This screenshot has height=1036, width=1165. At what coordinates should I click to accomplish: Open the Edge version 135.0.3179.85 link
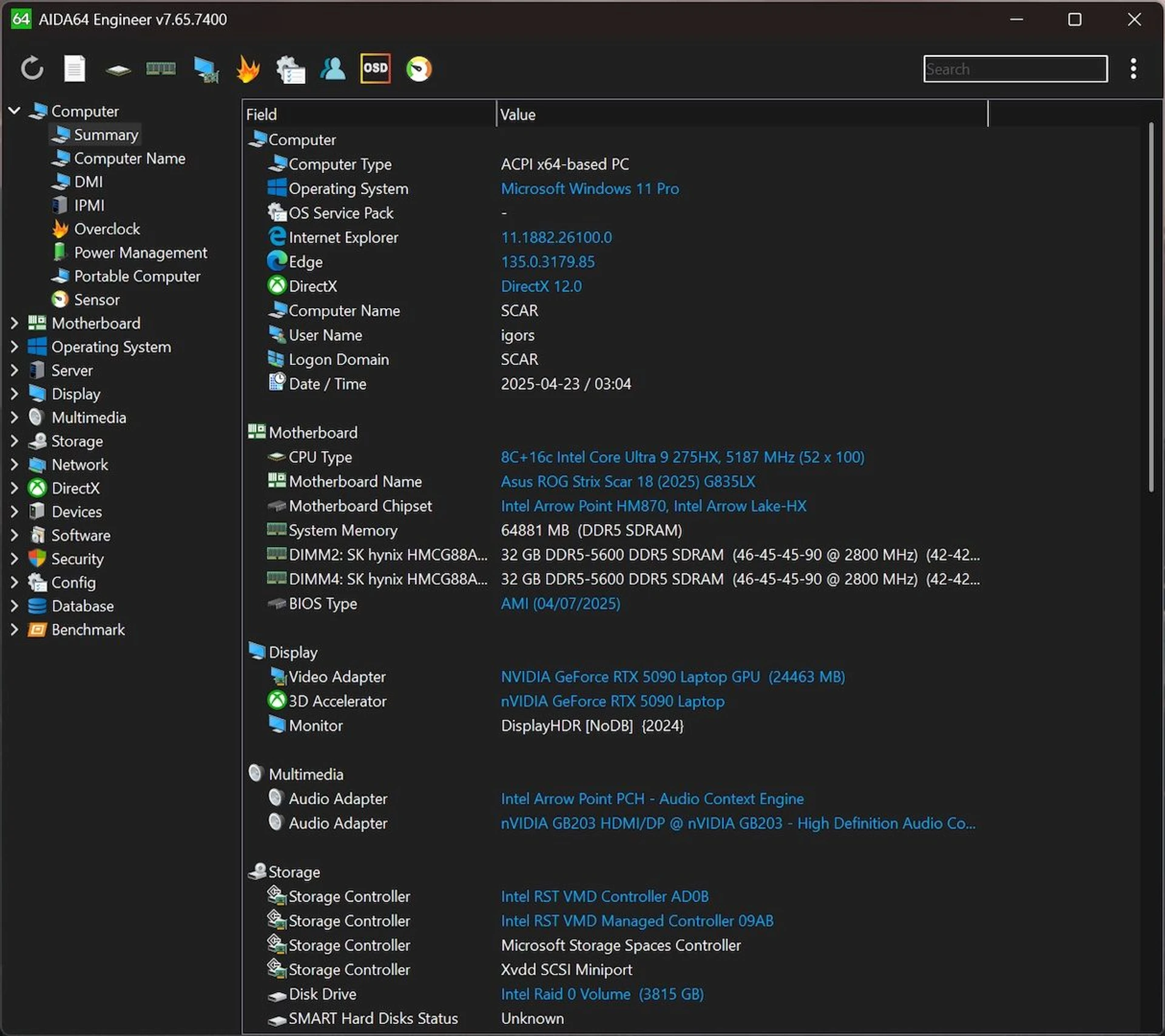[548, 262]
